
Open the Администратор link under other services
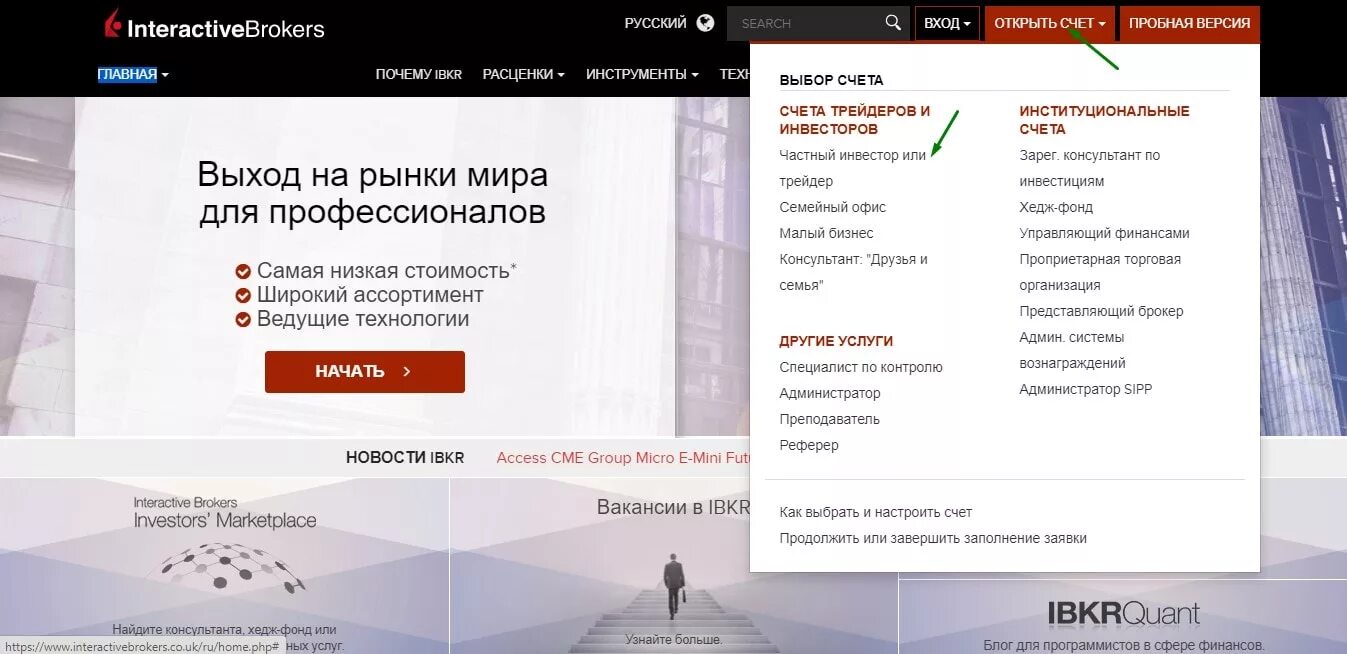click(x=830, y=393)
